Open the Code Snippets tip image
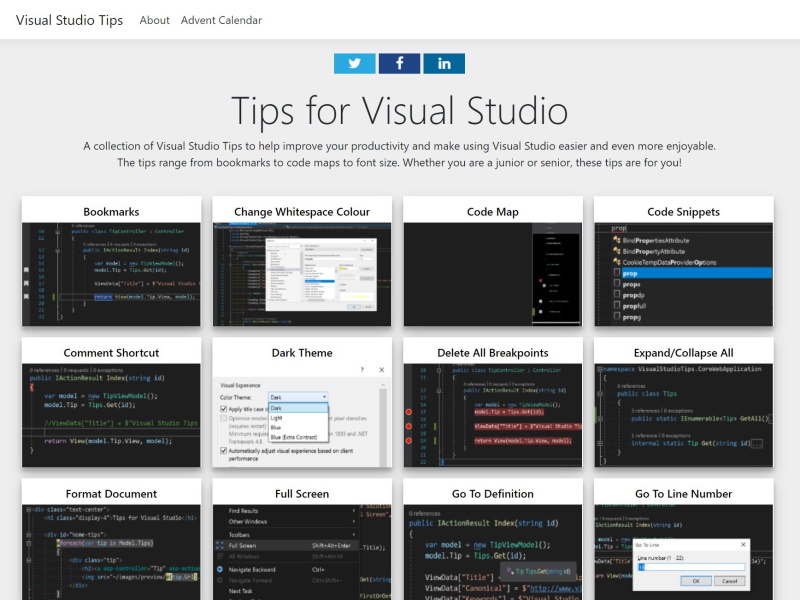This screenshot has height=600, width=800. tap(684, 274)
